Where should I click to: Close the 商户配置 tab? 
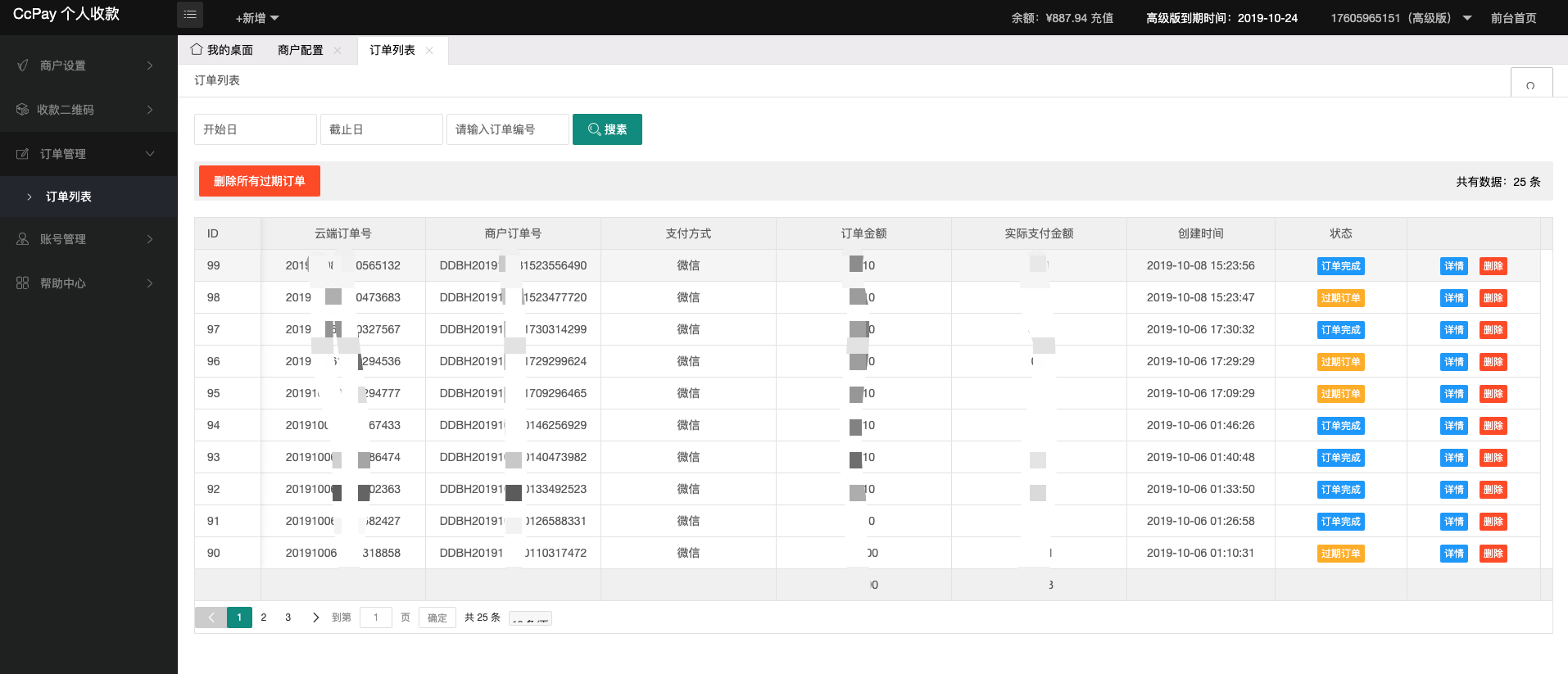[338, 51]
